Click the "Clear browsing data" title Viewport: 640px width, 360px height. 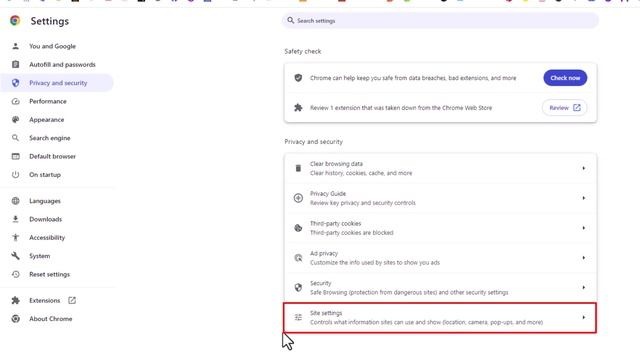[336, 164]
